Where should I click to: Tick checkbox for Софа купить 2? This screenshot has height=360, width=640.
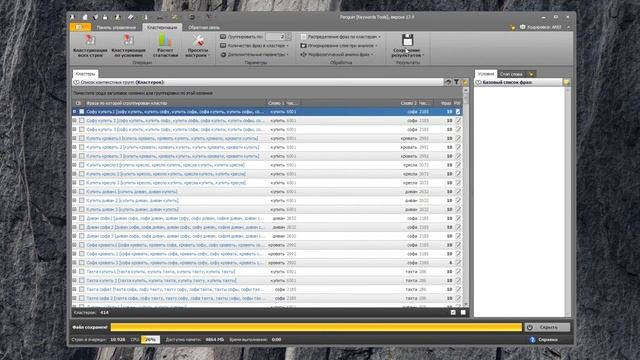point(82,120)
